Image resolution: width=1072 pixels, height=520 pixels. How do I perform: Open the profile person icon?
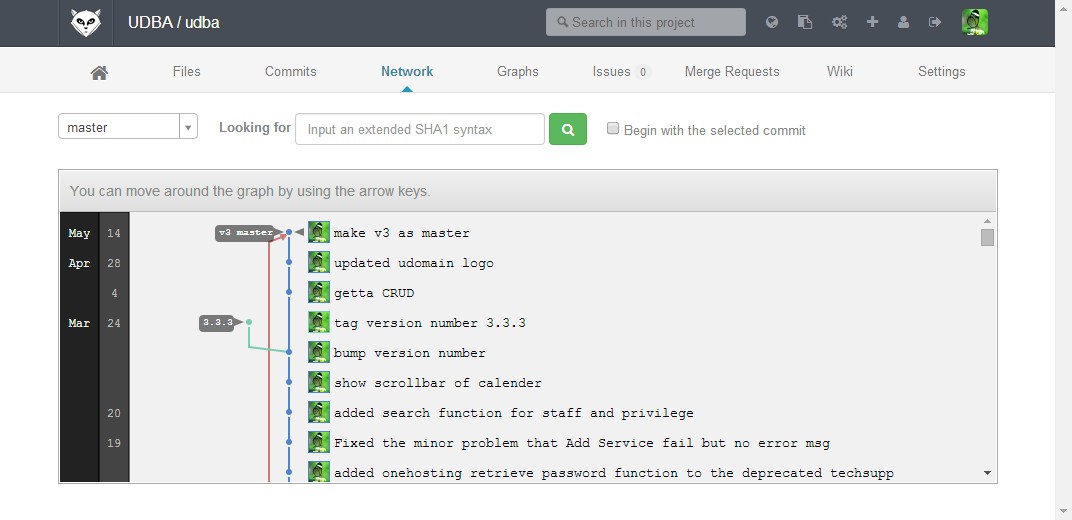[x=903, y=22]
